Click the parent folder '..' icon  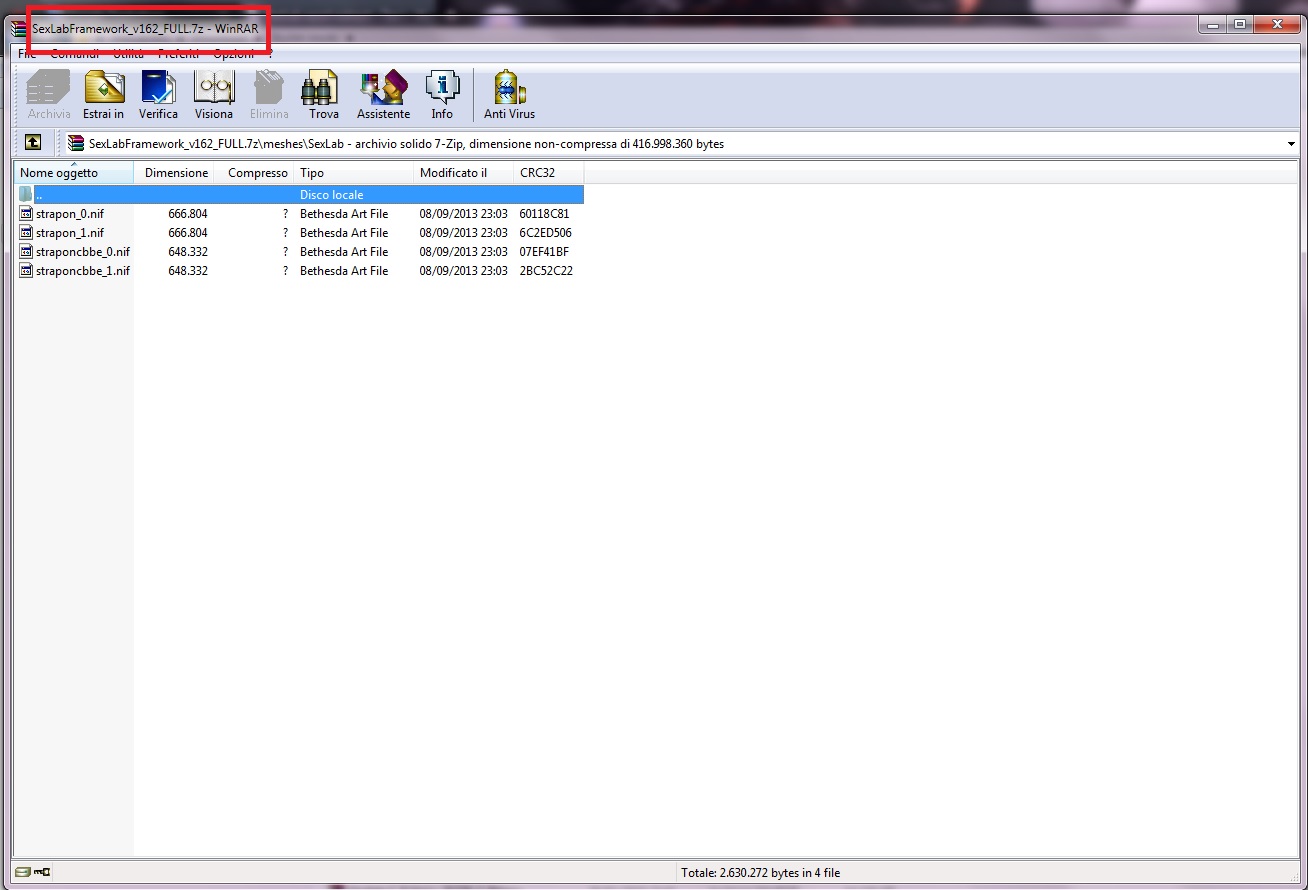pyautogui.click(x=26, y=195)
